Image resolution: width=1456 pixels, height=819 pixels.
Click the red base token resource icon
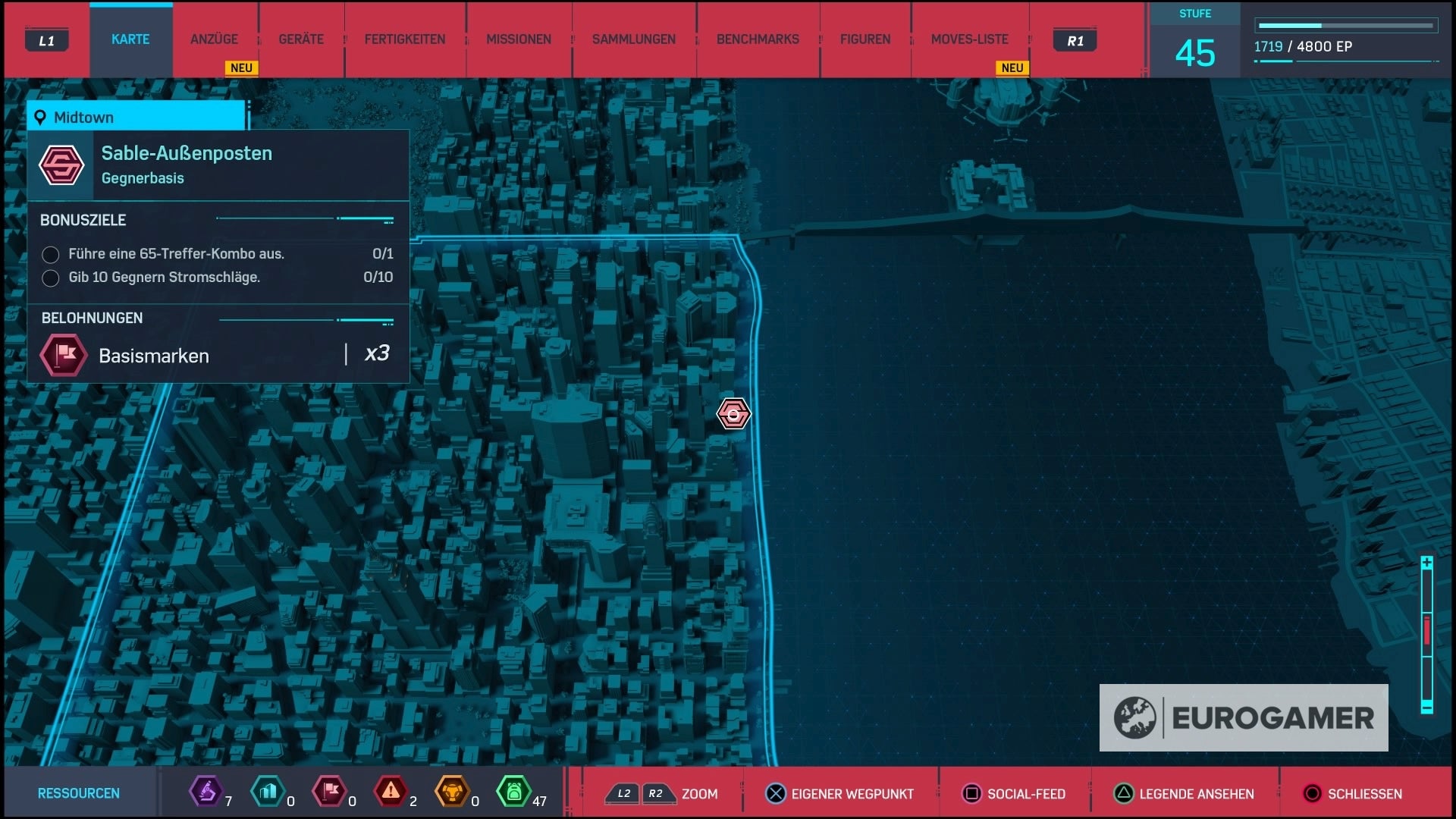330,792
